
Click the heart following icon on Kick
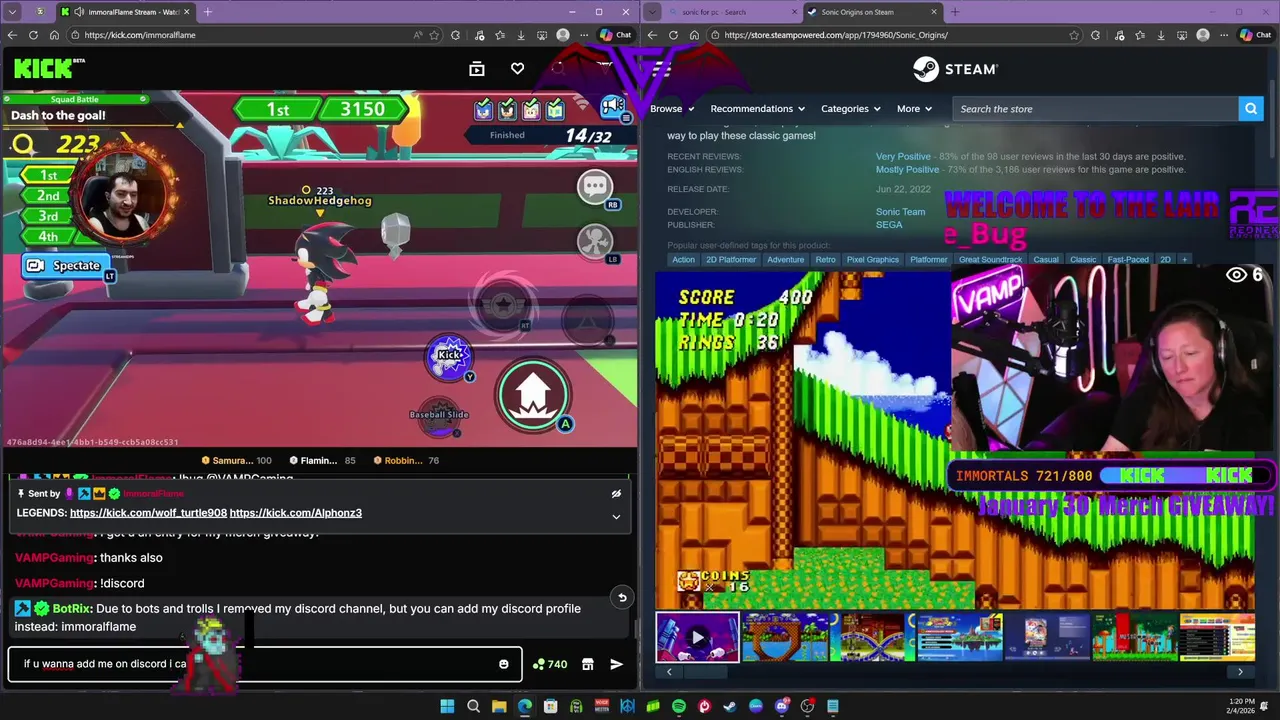(517, 68)
